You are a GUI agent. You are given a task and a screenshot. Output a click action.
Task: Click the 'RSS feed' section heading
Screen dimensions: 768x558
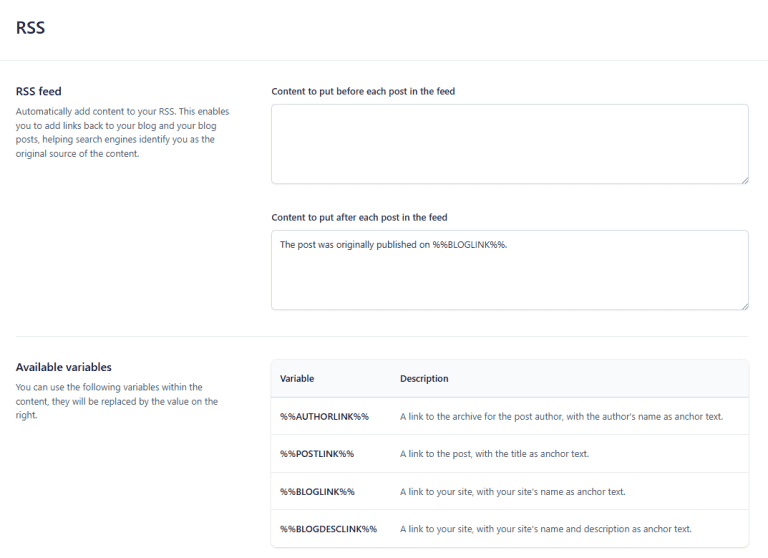pos(39,91)
